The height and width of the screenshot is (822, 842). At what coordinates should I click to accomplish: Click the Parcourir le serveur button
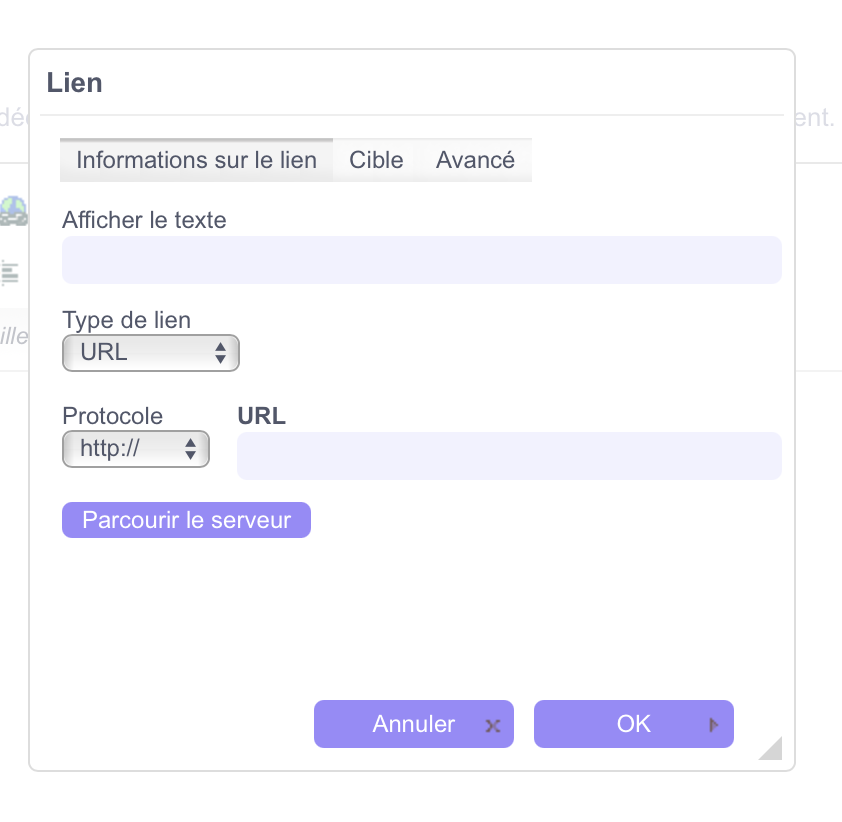(x=186, y=520)
